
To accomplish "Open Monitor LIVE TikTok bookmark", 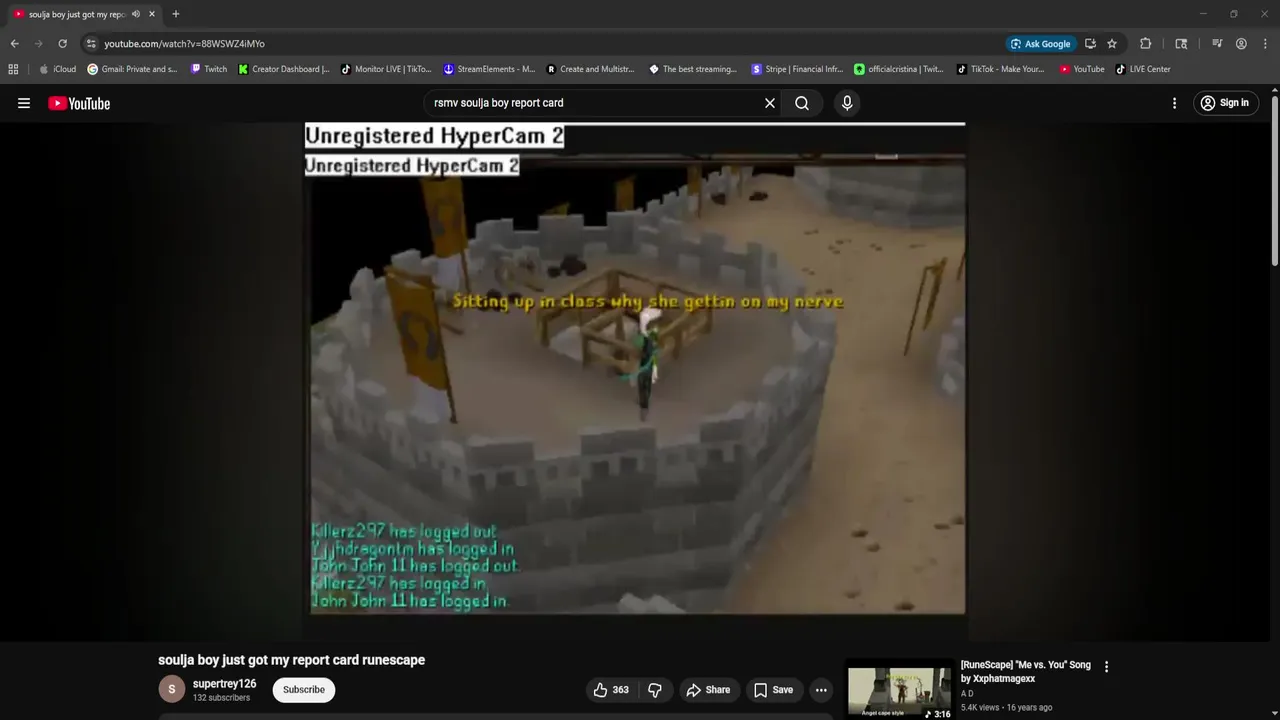I will 386,69.
